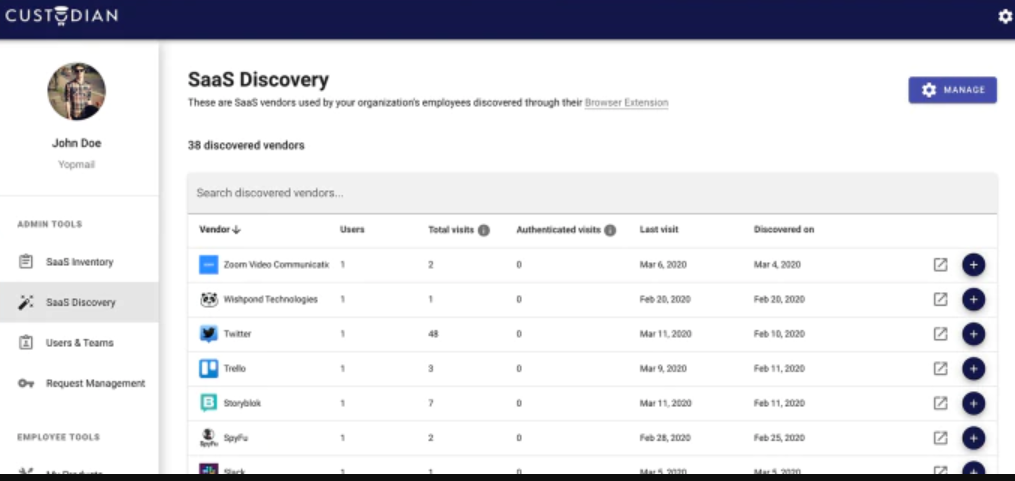Go to SaaS Inventory
The height and width of the screenshot is (481, 1015).
[79, 262]
